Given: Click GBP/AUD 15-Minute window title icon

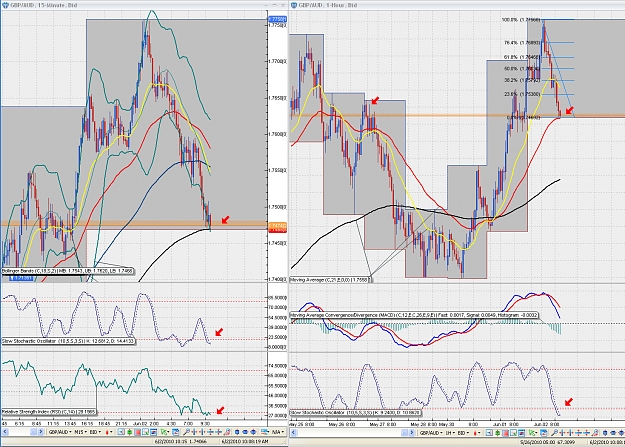Looking at the screenshot, I should (x=6, y=5).
